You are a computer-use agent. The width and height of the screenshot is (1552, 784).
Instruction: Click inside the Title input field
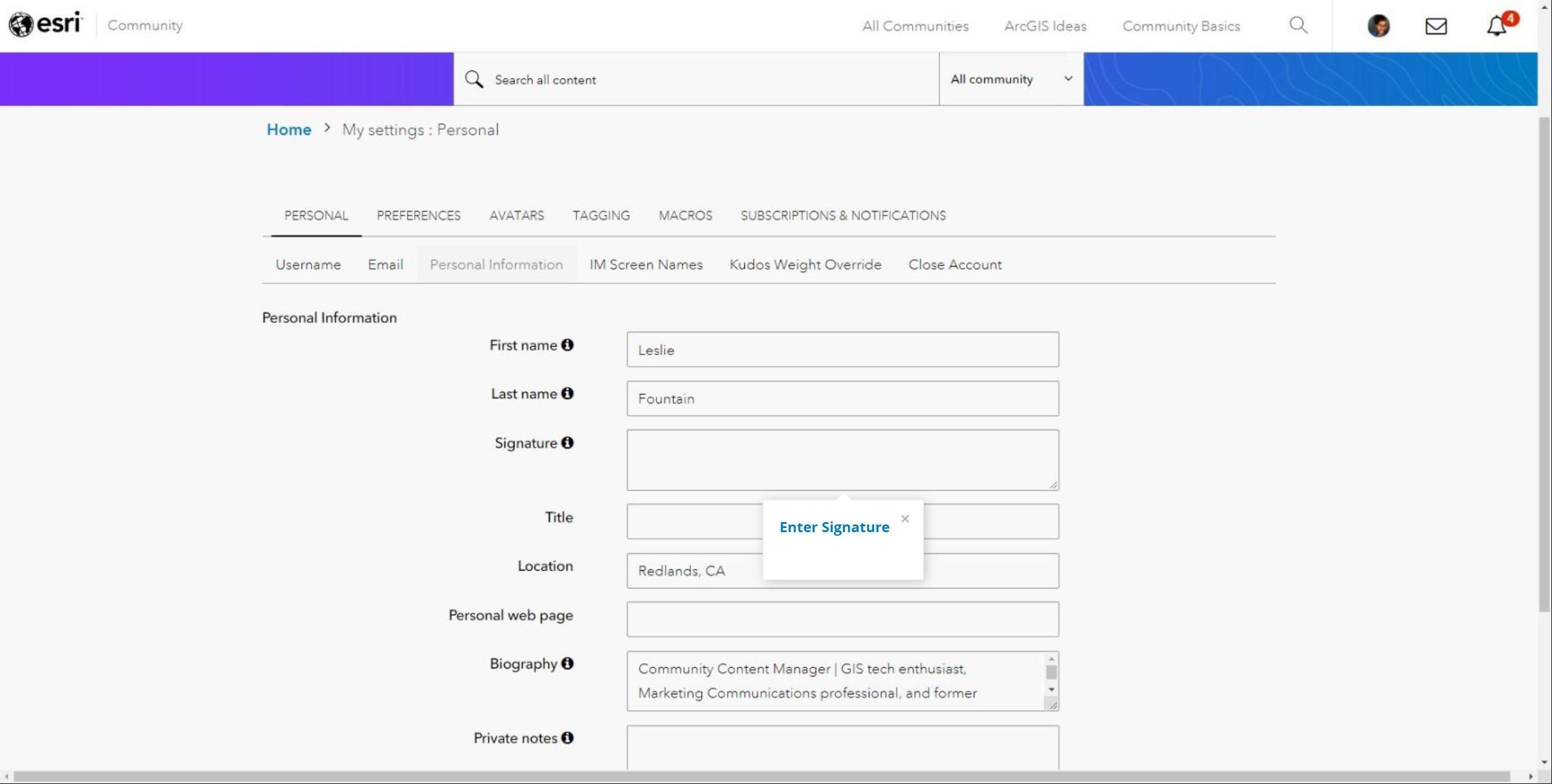[693, 521]
